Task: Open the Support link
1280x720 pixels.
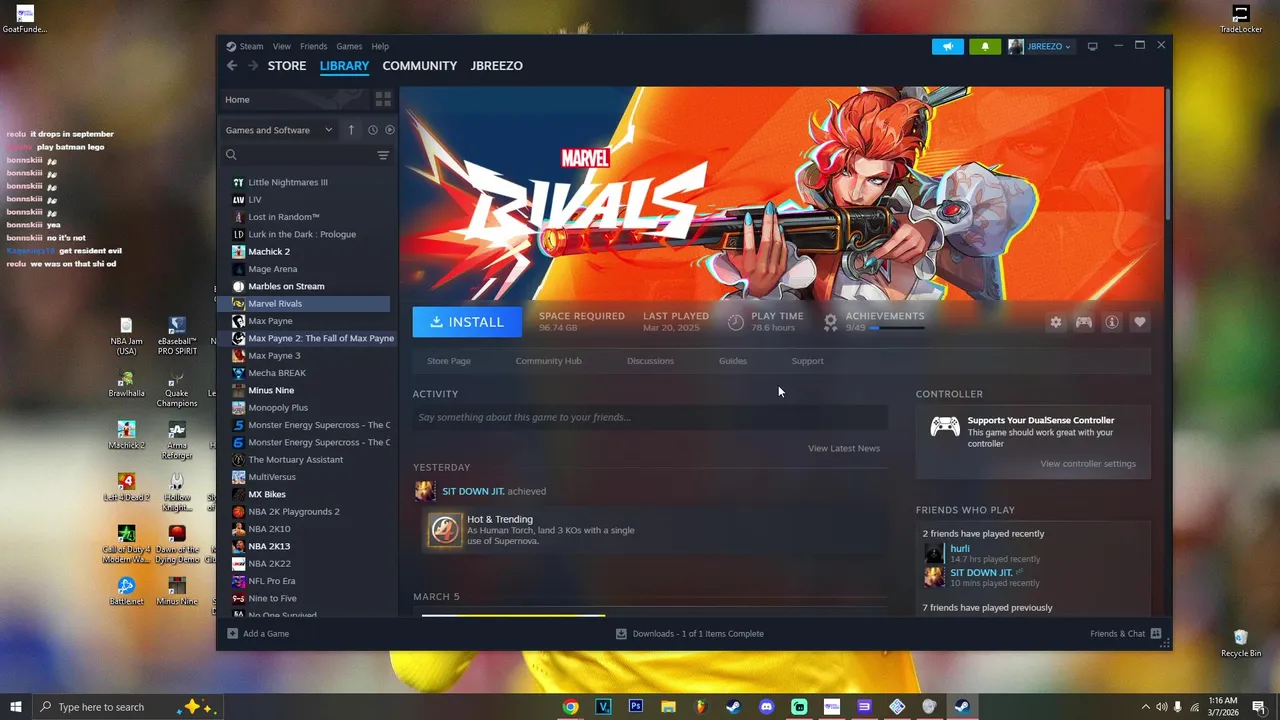Action: (808, 361)
